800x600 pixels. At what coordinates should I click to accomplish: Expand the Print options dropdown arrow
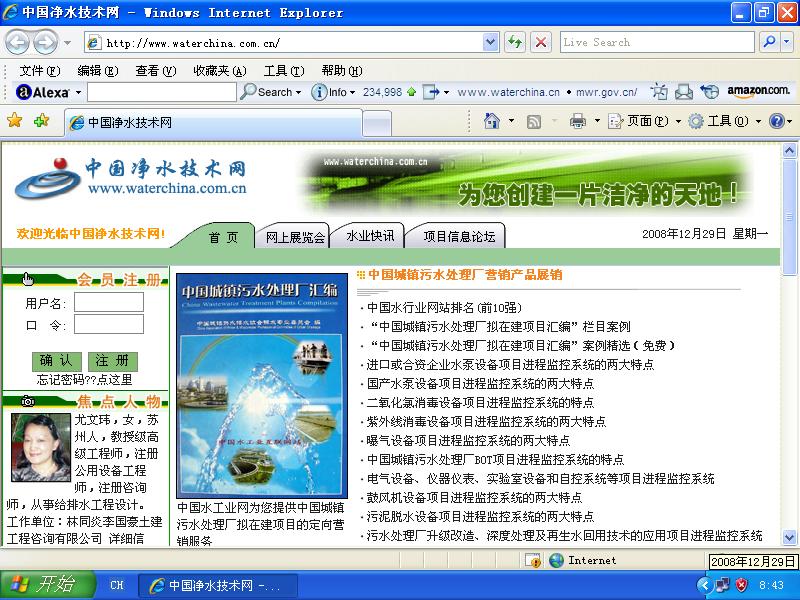coord(597,121)
